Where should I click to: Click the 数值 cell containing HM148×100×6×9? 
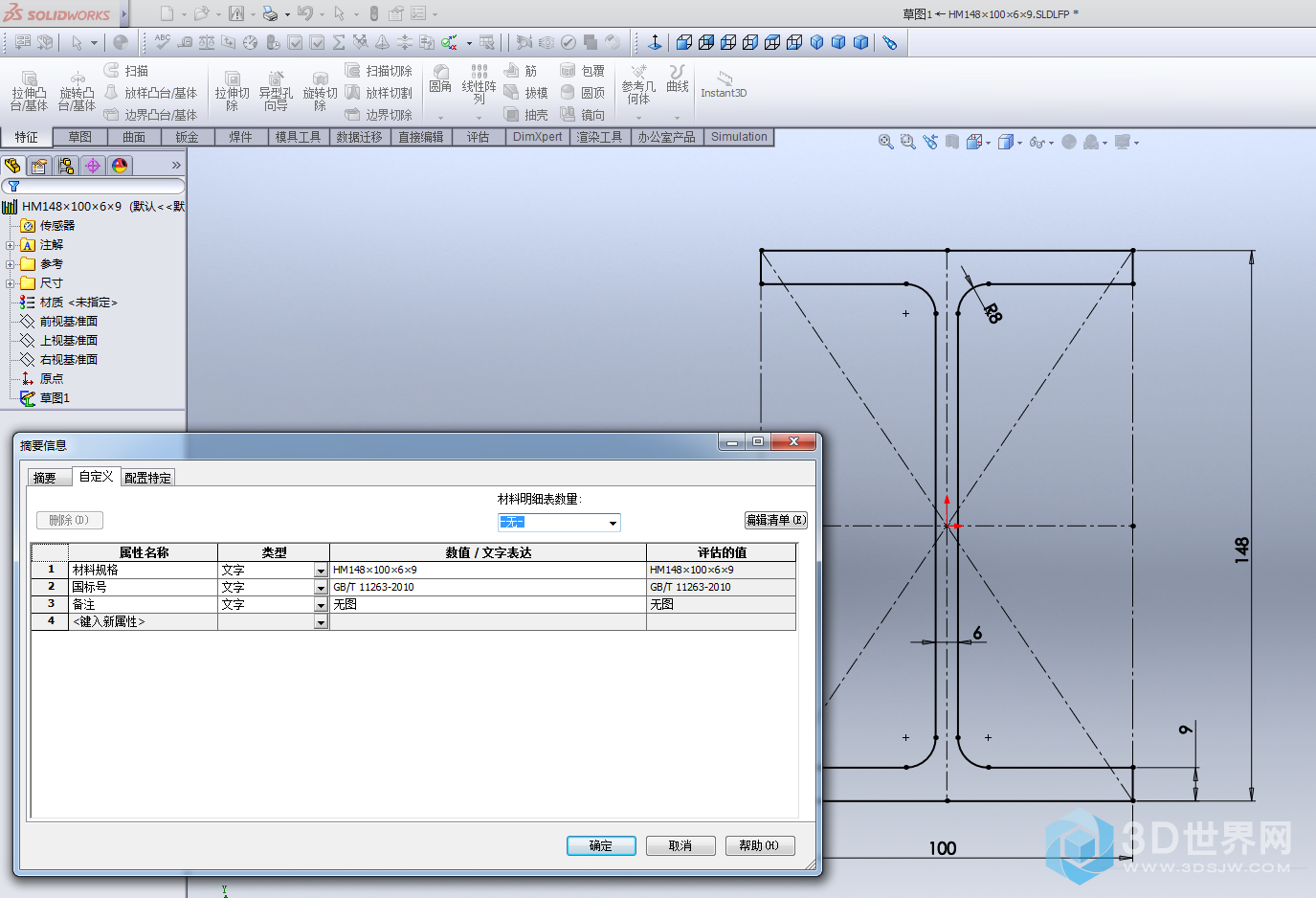click(488, 570)
